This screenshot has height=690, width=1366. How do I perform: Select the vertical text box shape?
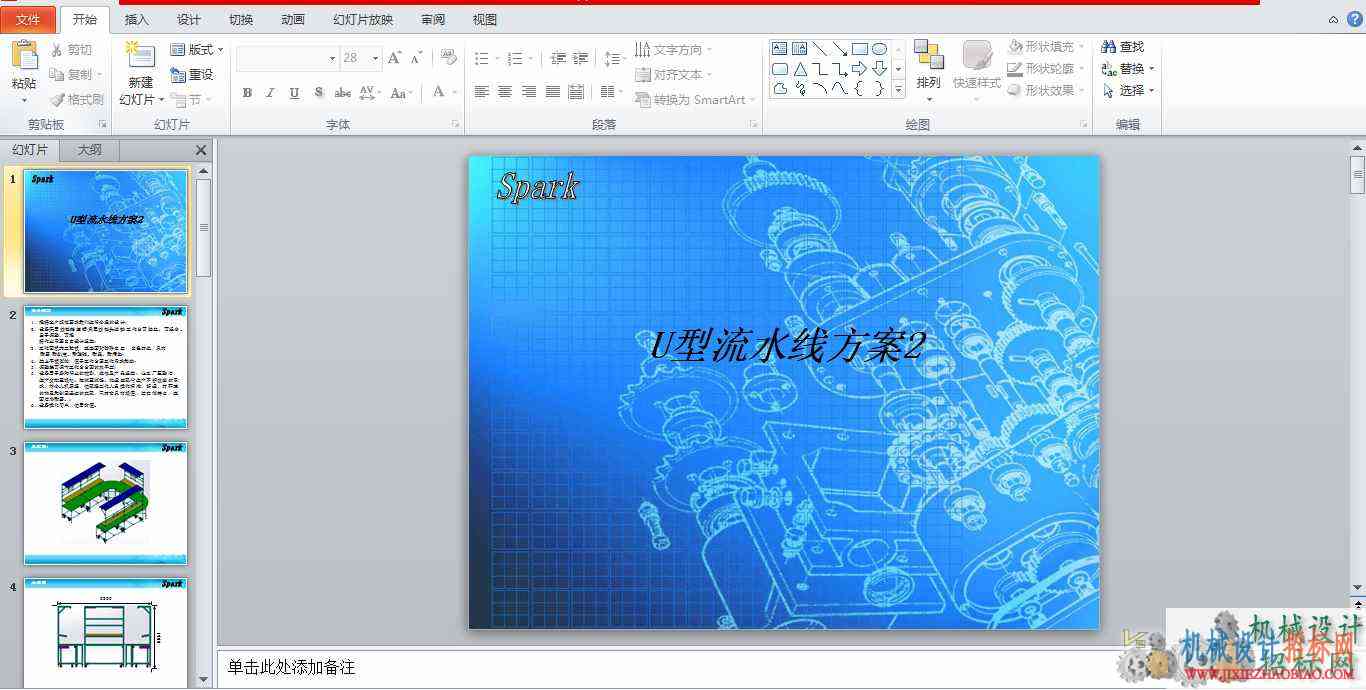pyautogui.click(x=799, y=48)
